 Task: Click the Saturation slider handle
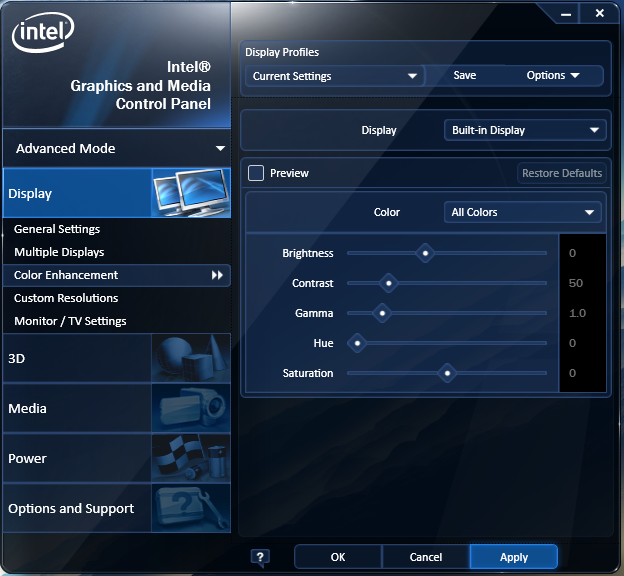pyautogui.click(x=447, y=373)
